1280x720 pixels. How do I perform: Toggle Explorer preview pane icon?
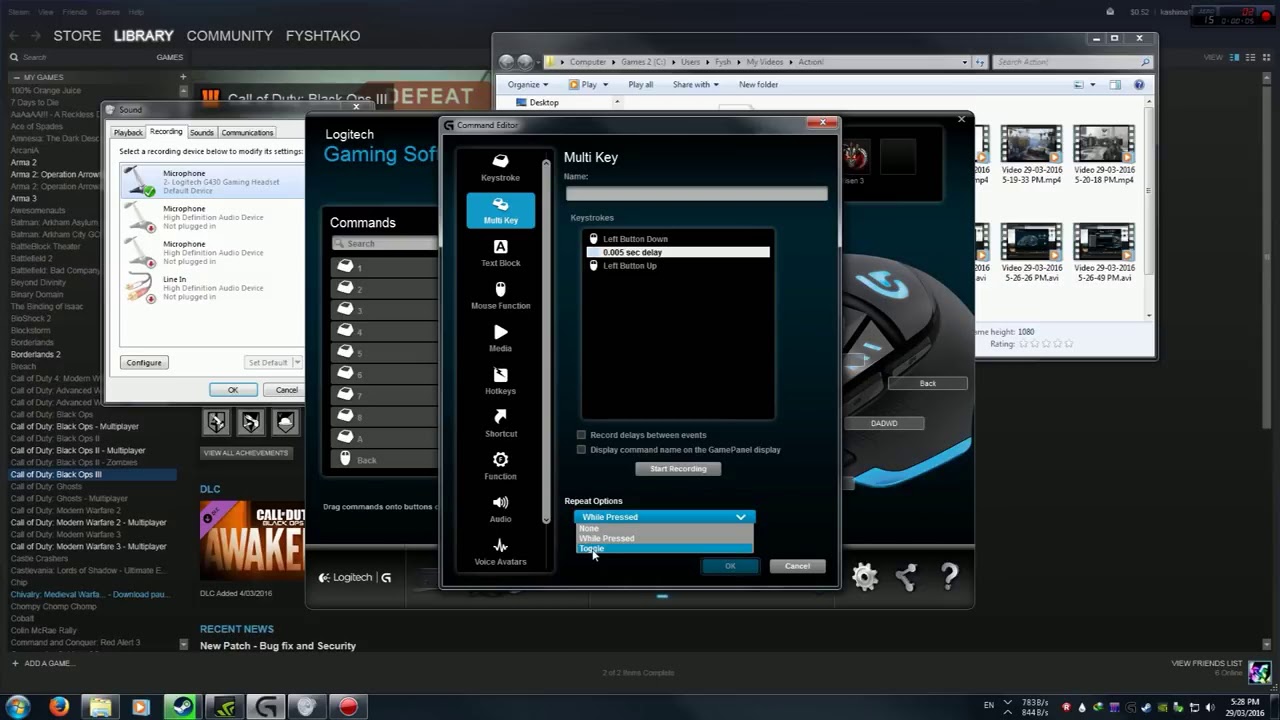coord(1115,85)
